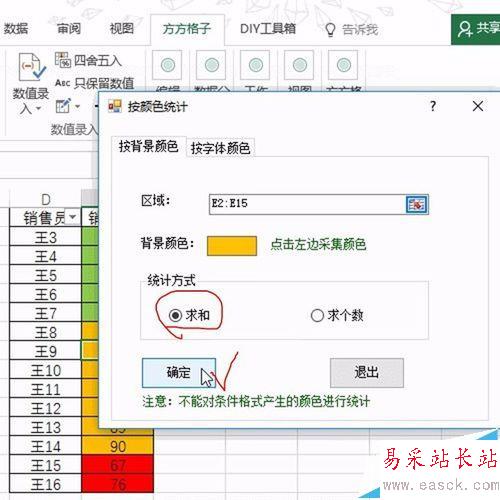Open the 数据 ribbon tab

coord(15,29)
